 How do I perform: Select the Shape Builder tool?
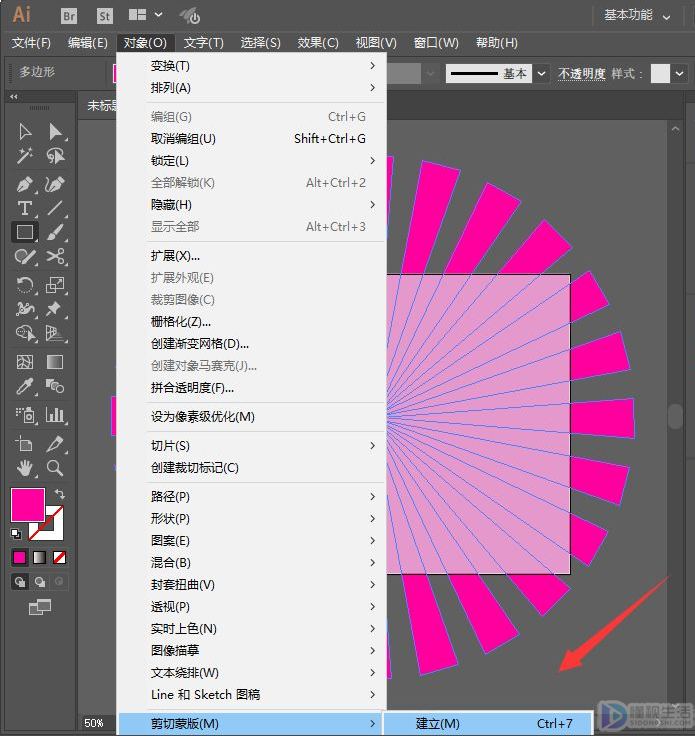pos(25,333)
